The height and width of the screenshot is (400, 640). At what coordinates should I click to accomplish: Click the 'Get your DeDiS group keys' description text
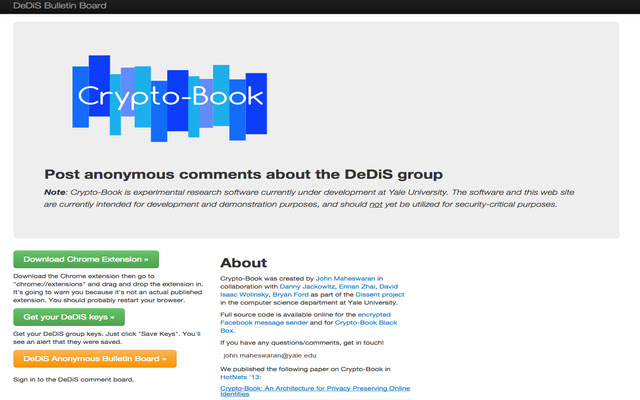(107, 338)
